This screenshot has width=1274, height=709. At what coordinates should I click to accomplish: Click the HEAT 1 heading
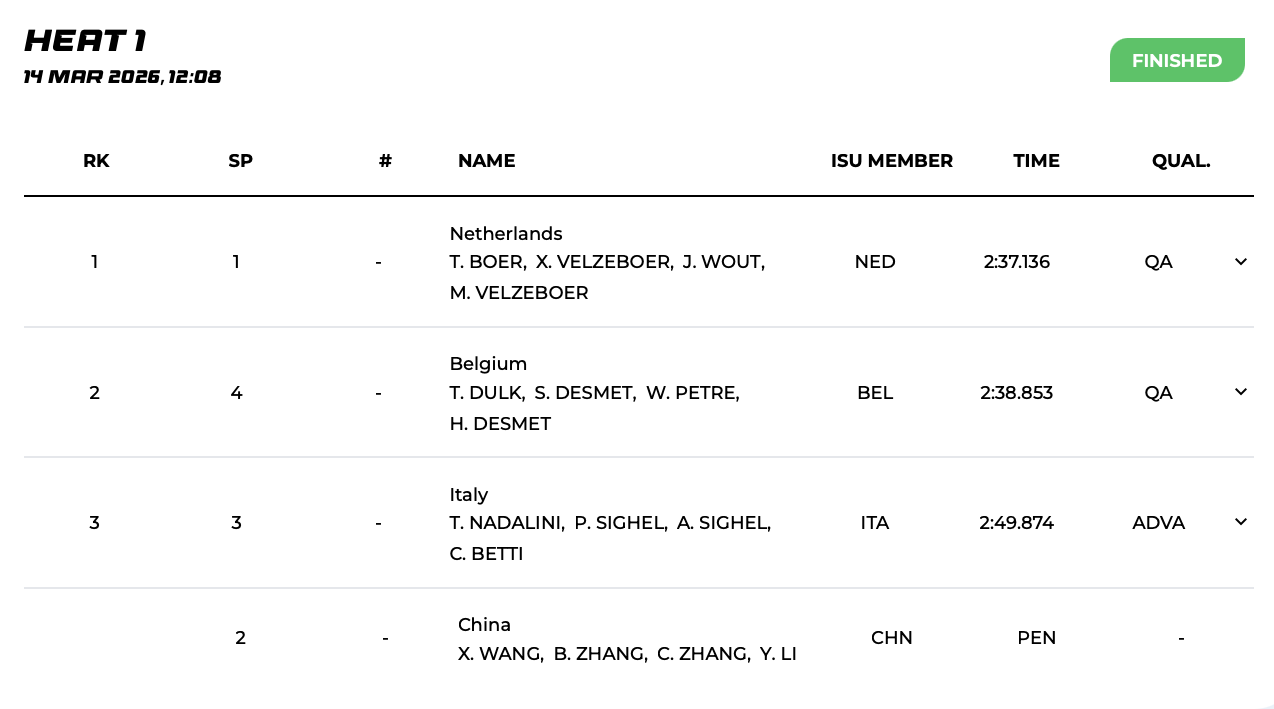[x=86, y=41]
